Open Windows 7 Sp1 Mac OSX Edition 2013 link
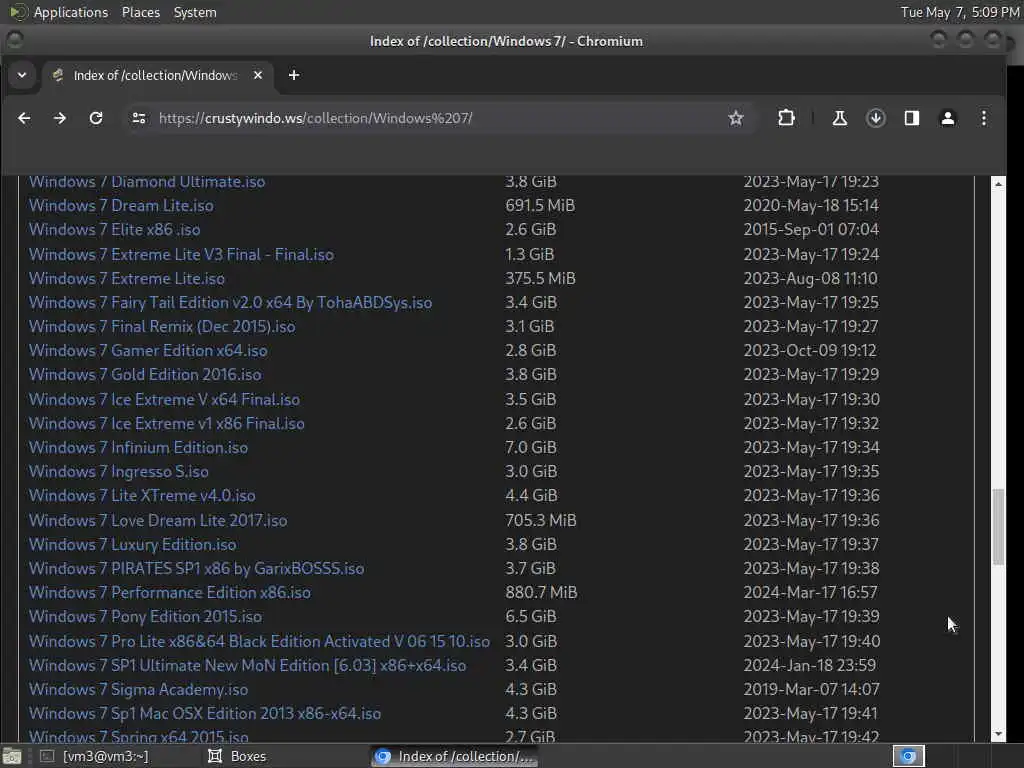Screen dimensions: 1024x768 click(205, 714)
